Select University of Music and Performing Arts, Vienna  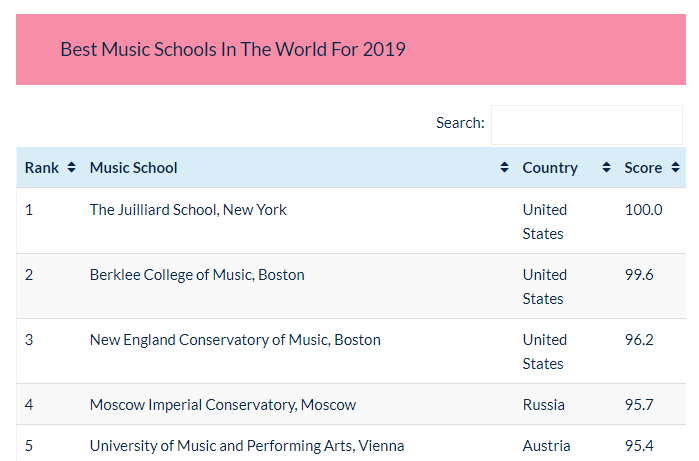click(x=247, y=446)
